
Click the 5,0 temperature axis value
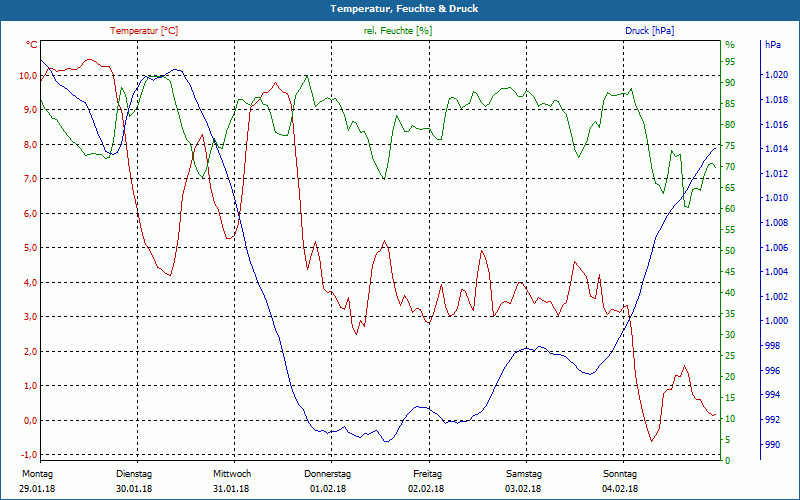(x=30, y=247)
